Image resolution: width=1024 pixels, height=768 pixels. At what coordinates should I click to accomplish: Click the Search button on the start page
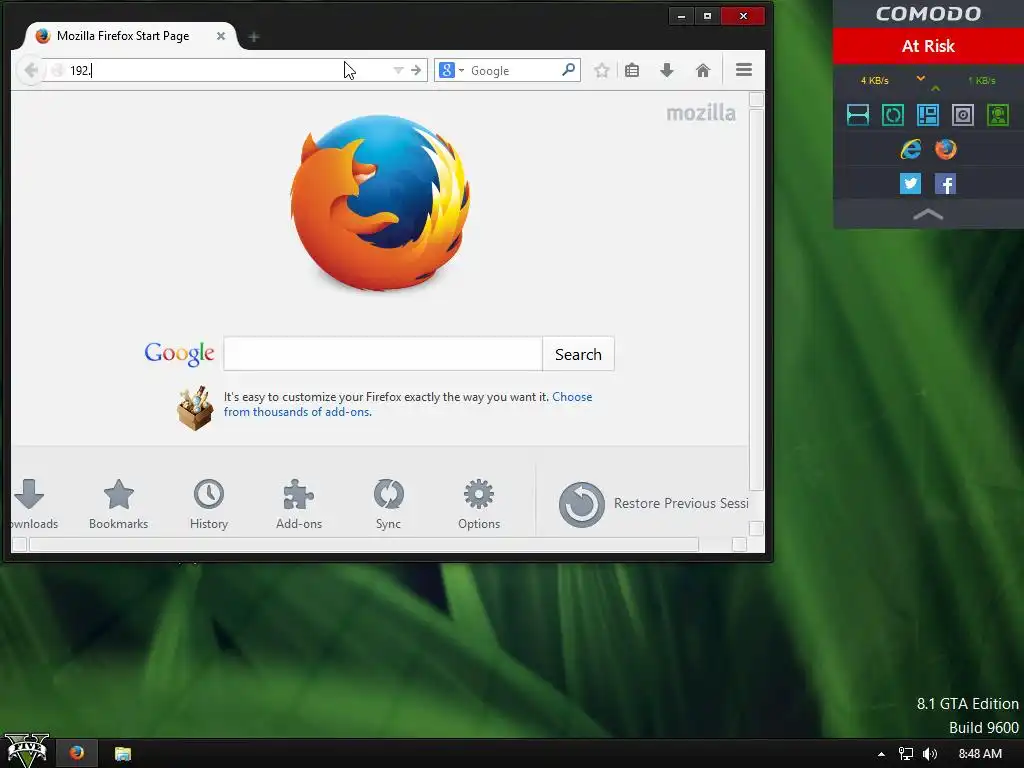[578, 354]
